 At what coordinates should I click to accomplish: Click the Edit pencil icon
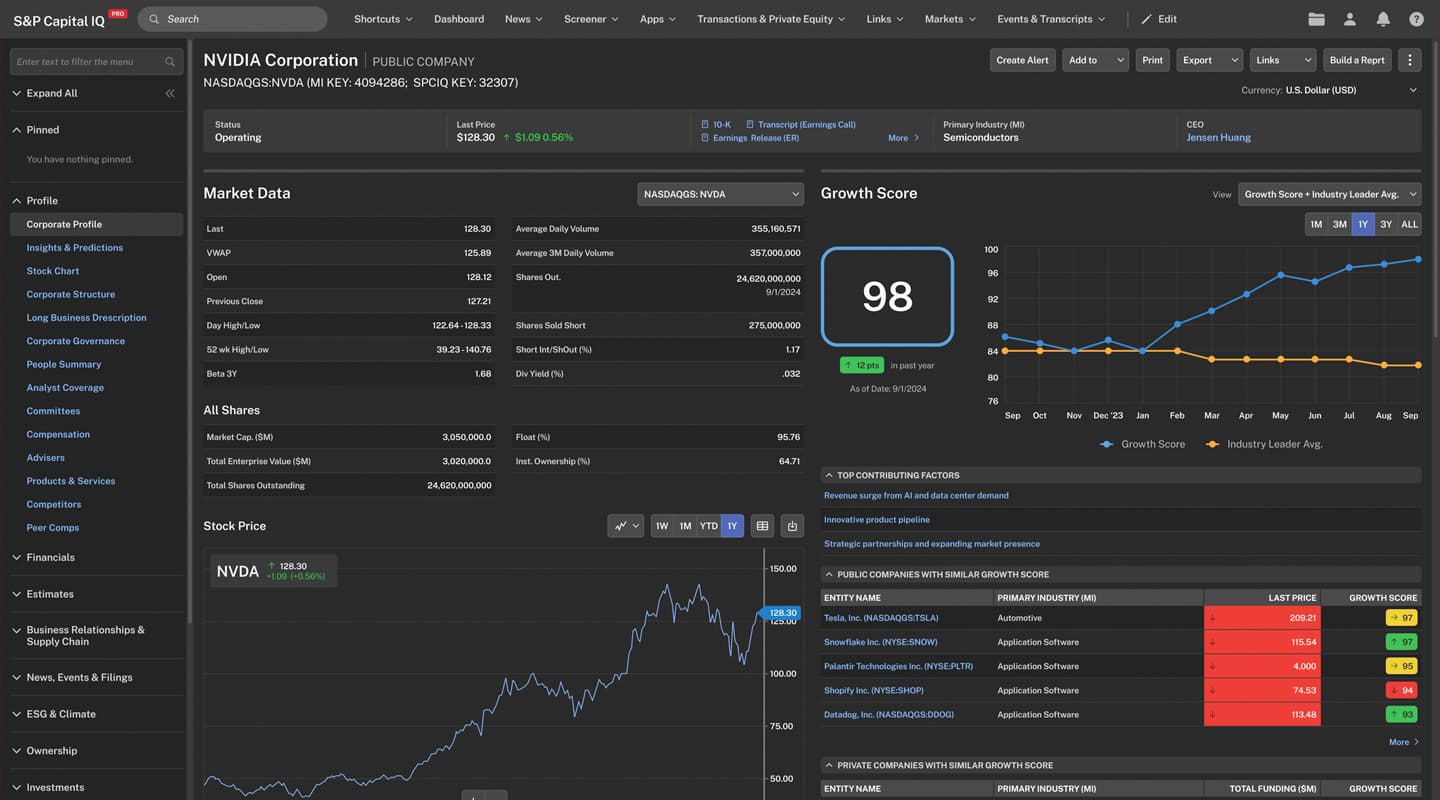click(x=1147, y=19)
